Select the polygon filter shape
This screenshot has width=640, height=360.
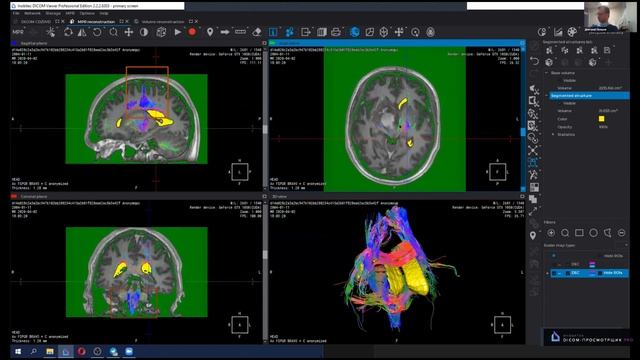pos(607,233)
